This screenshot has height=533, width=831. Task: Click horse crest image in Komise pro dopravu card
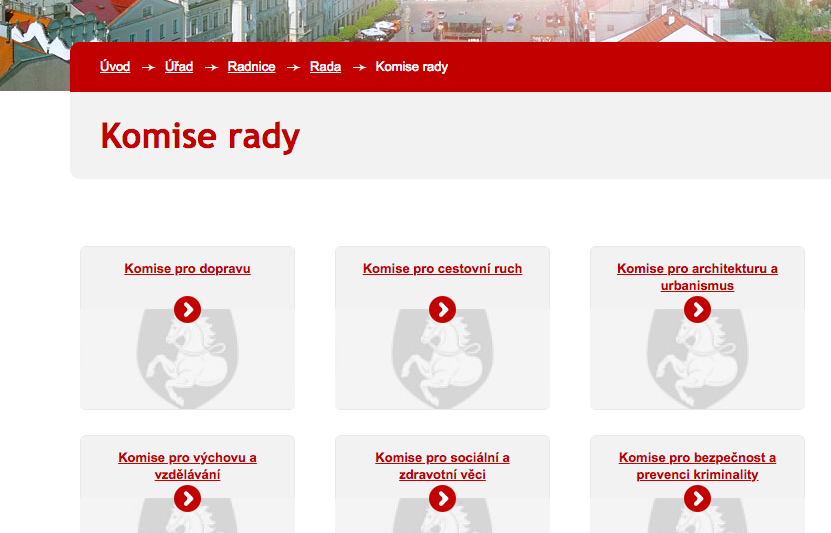point(187,360)
